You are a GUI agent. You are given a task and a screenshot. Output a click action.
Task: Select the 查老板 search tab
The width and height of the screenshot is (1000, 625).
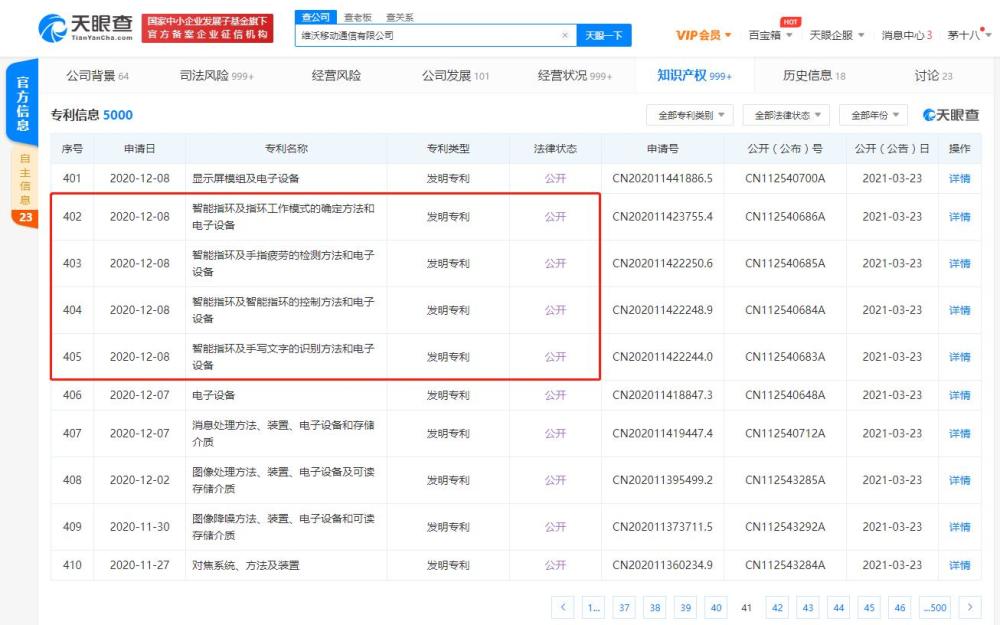coord(358,17)
